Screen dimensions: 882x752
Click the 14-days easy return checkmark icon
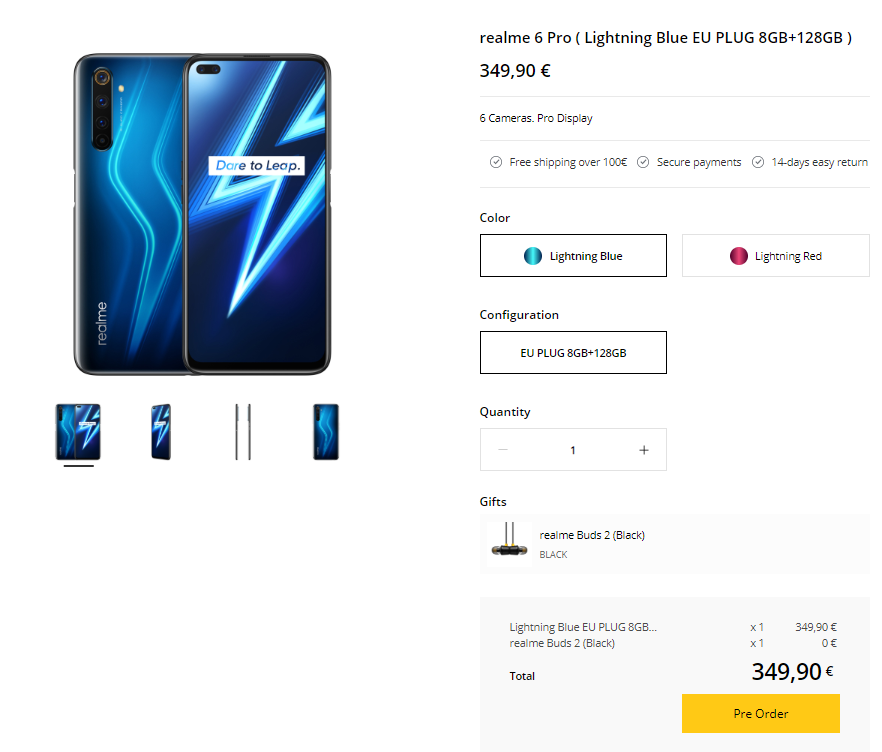click(757, 161)
